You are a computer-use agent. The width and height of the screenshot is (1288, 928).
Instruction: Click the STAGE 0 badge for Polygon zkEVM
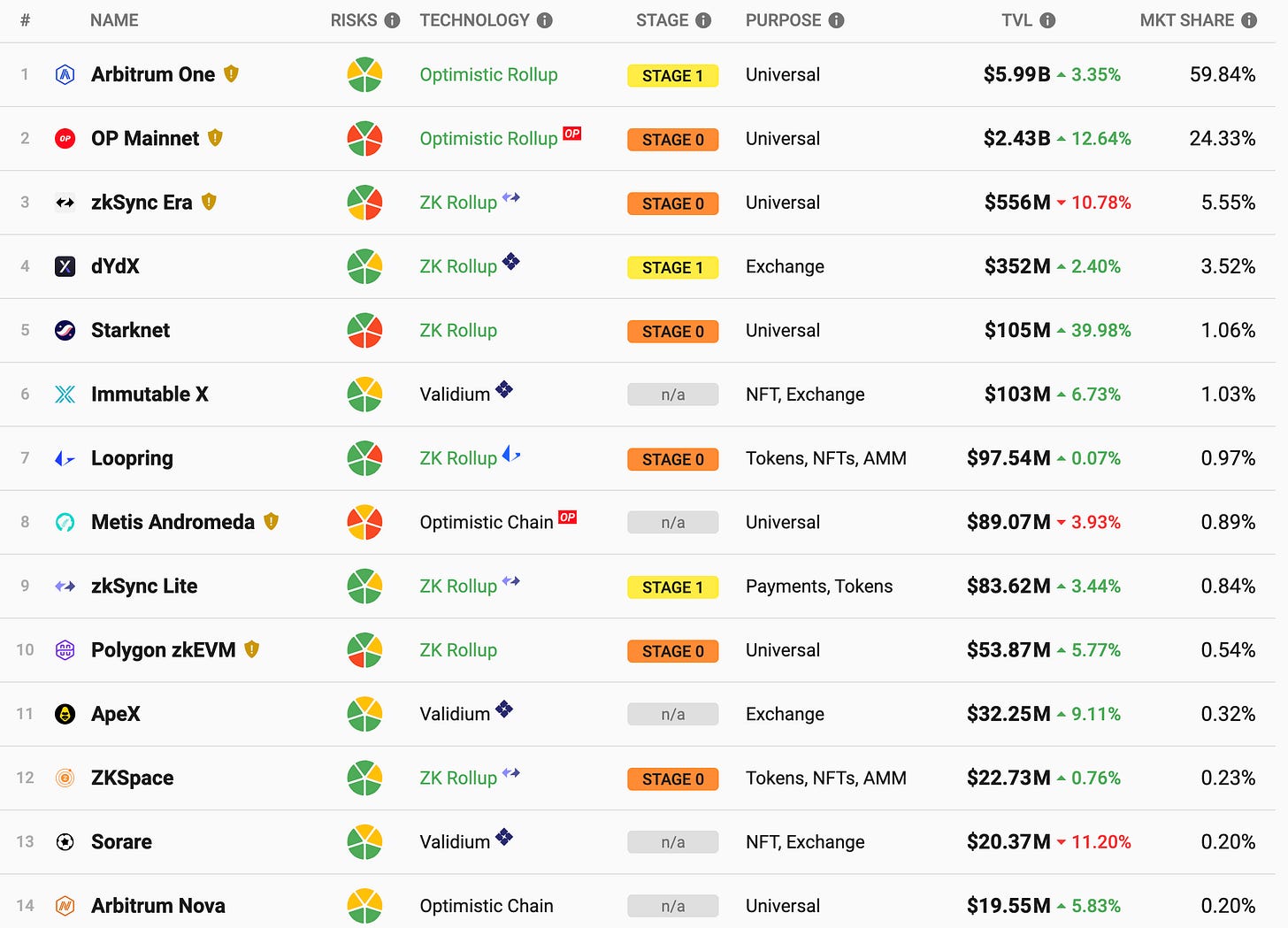point(673,651)
